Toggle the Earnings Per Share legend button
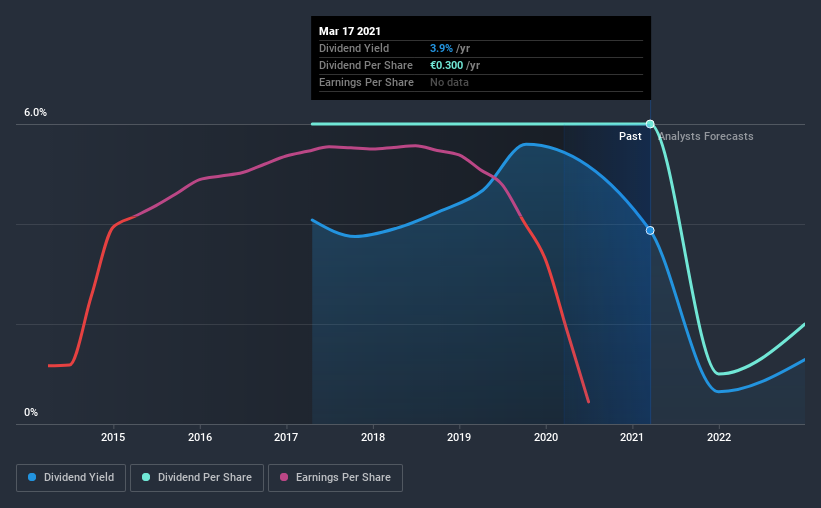Image resolution: width=821 pixels, height=508 pixels. coord(335,478)
